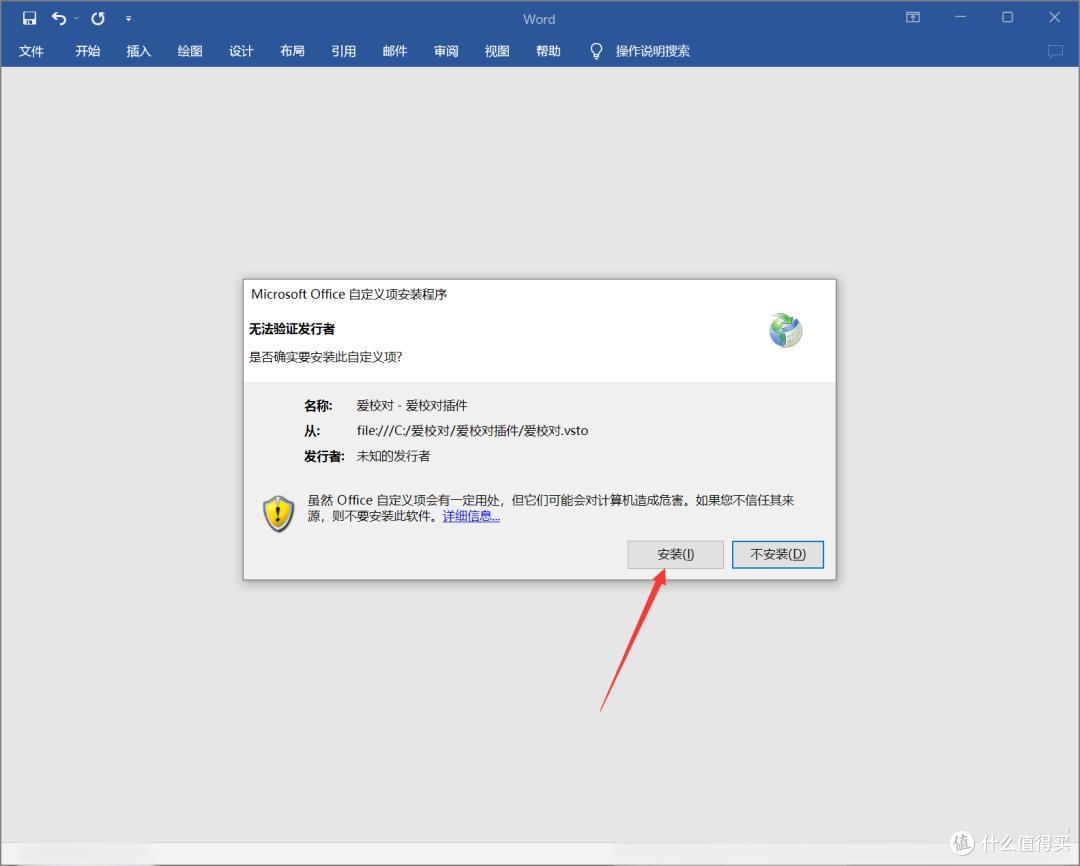This screenshot has height=866, width=1080.
Task: Click the 安装(I) button
Action: click(x=675, y=555)
